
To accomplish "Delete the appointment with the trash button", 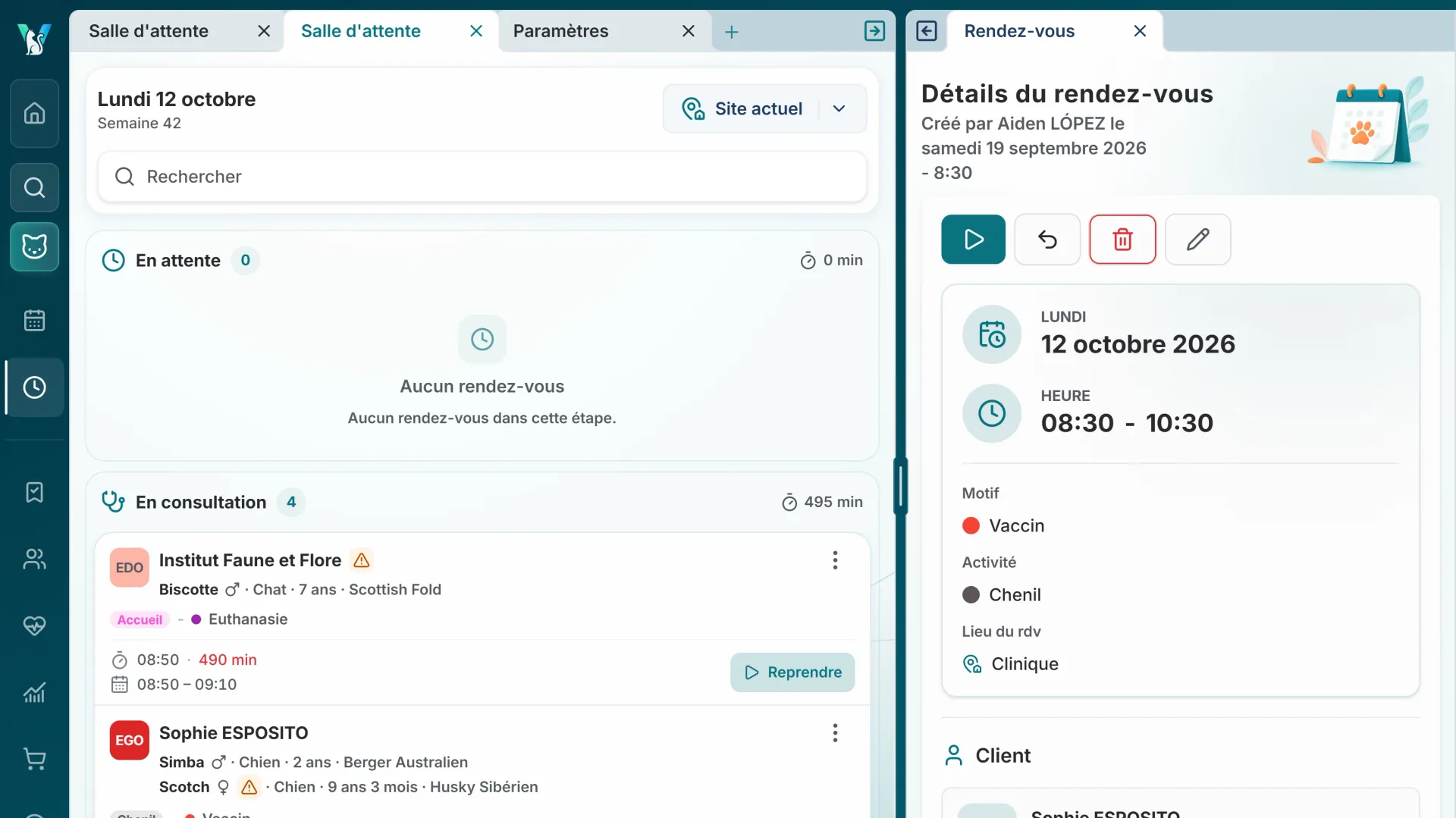I will (1122, 240).
